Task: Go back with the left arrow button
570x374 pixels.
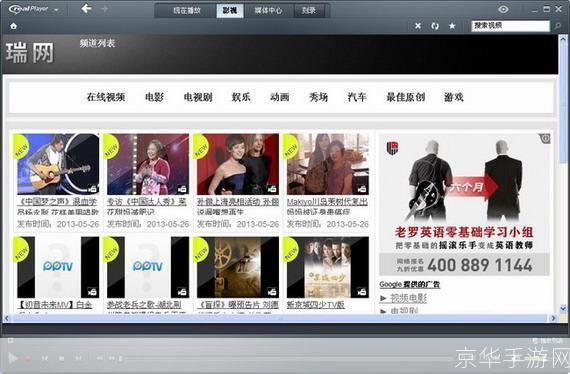Action: tap(86, 8)
